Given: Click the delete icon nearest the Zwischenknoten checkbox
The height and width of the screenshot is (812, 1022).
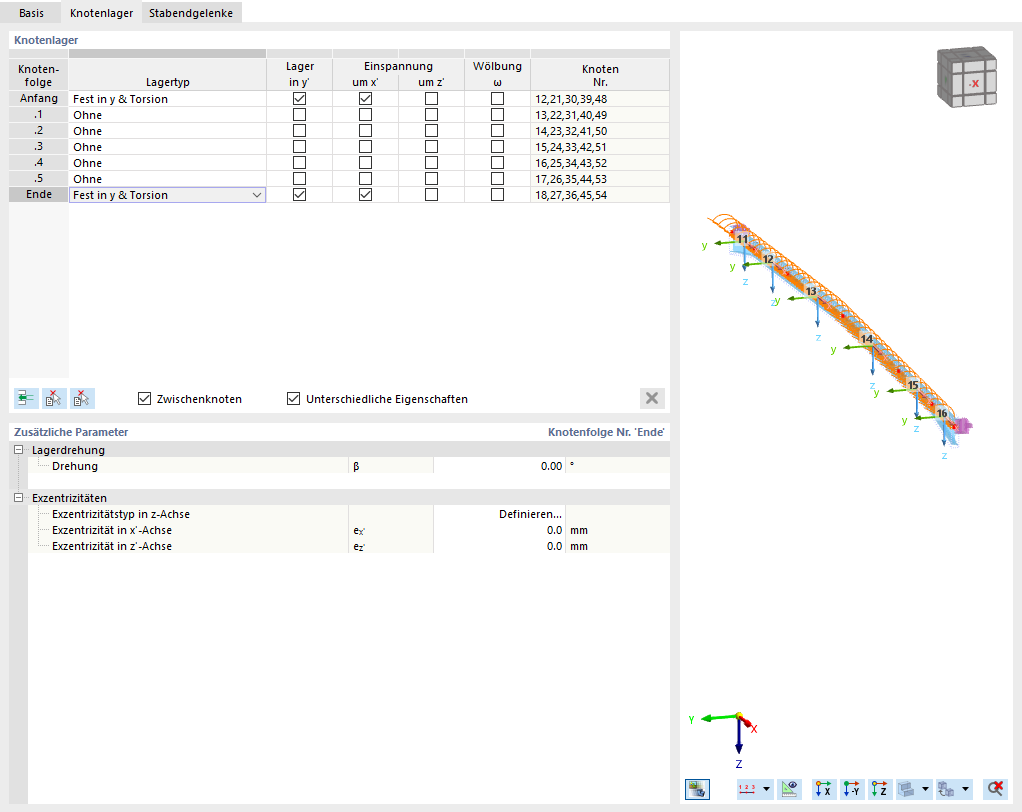Looking at the screenshot, I should point(82,398).
